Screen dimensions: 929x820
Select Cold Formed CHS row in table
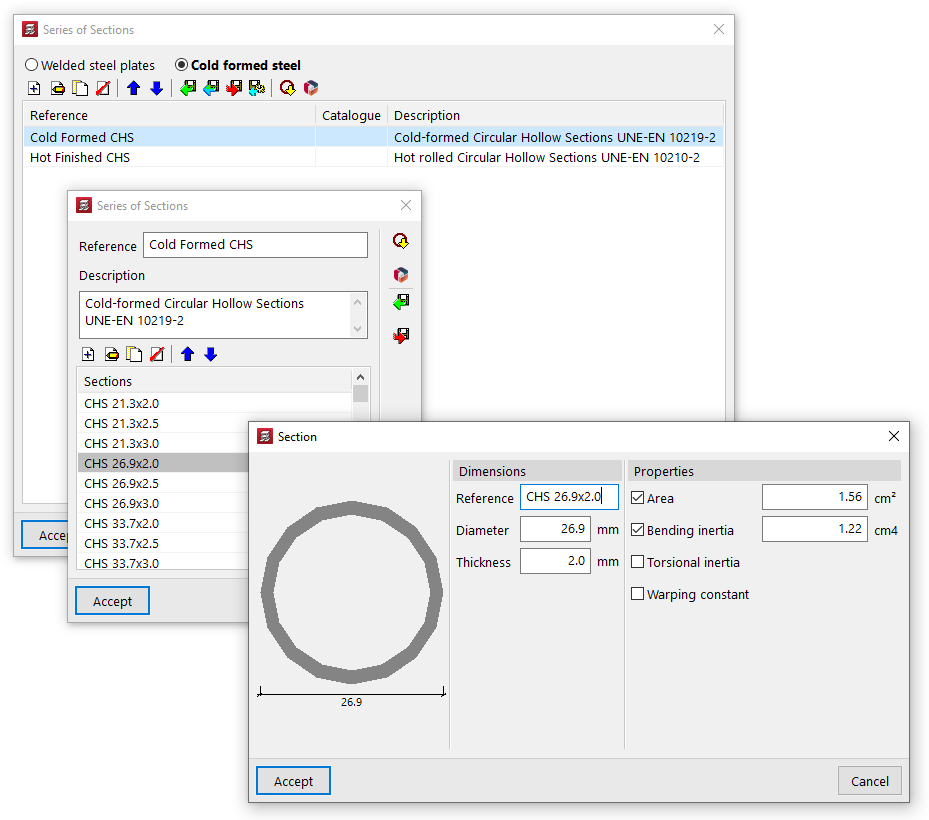(373, 137)
